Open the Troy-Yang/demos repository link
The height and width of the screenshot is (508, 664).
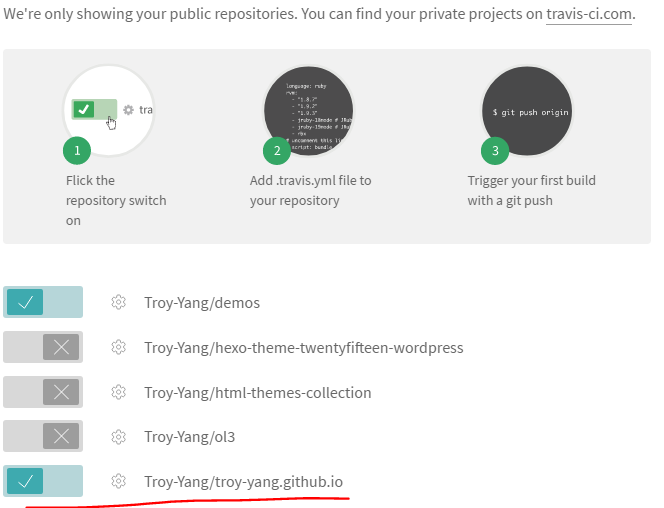pyautogui.click(x=202, y=303)
